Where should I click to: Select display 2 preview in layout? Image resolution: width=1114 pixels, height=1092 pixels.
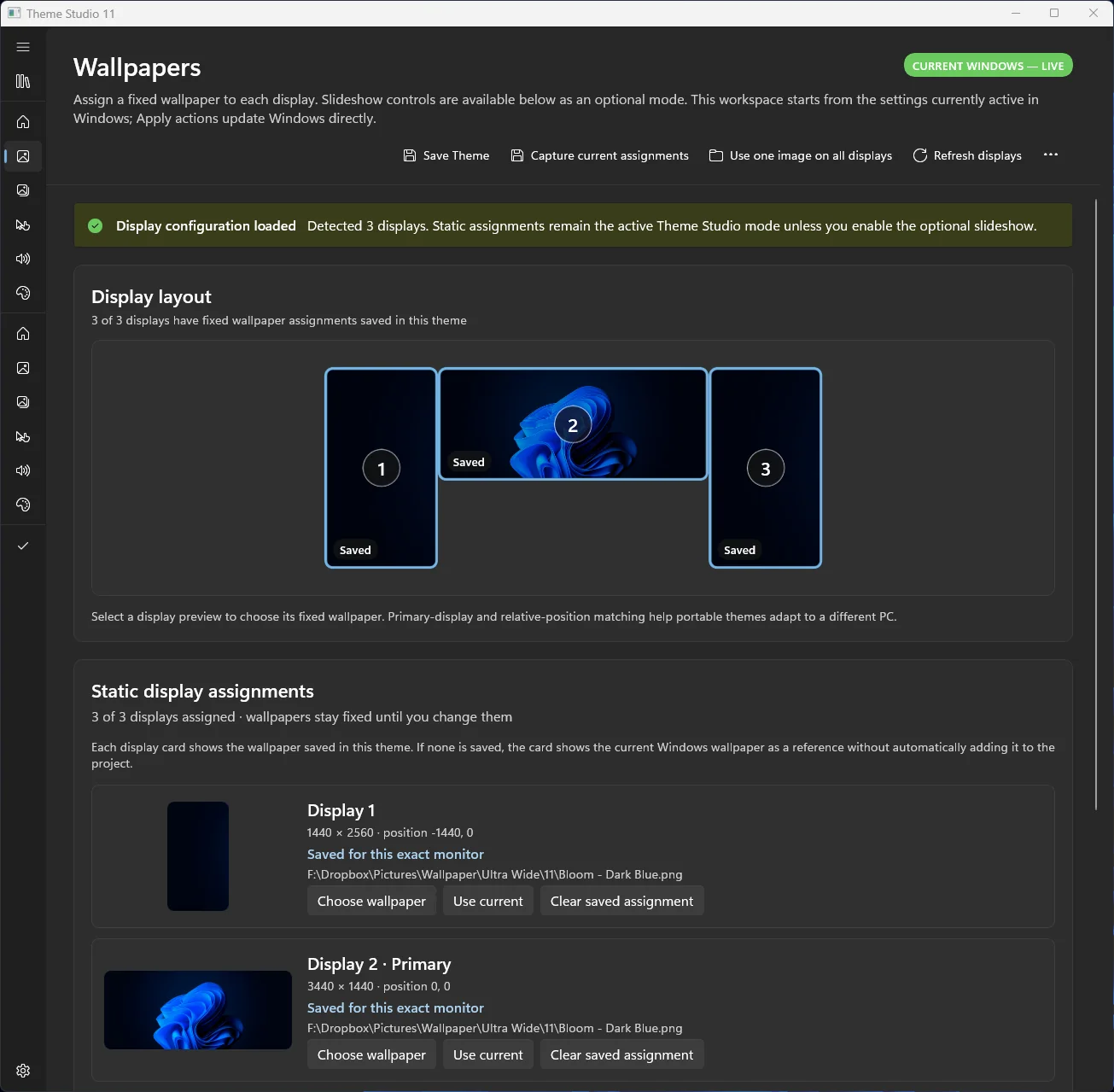573,424
